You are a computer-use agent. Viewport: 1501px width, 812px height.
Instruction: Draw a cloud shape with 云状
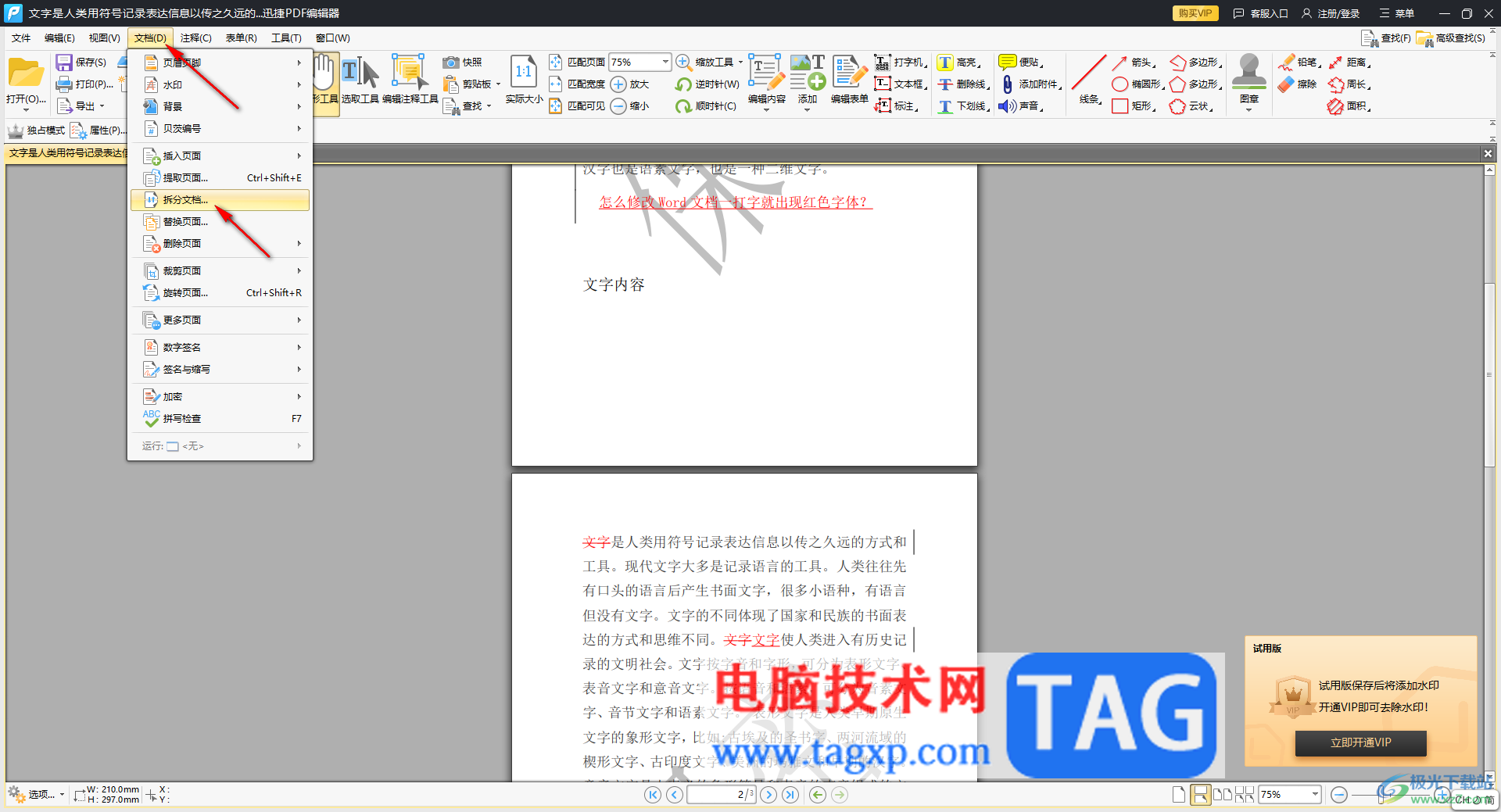click(1191, 106)
